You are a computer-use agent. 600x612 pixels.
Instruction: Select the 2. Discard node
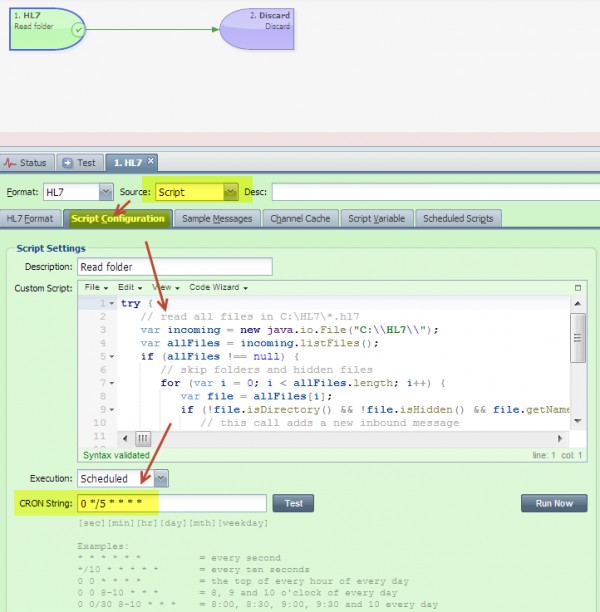click(x=257, y=29)
